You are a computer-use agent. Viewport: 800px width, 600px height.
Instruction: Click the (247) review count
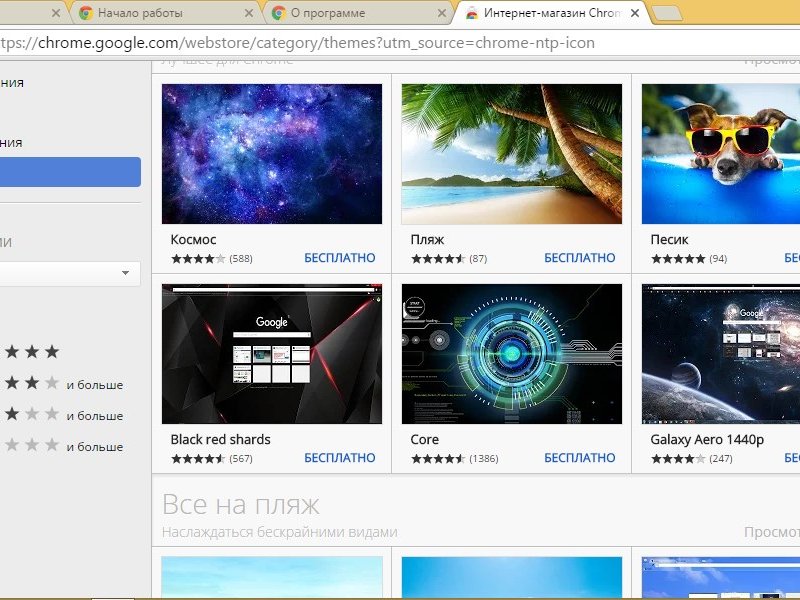point(721,459)
